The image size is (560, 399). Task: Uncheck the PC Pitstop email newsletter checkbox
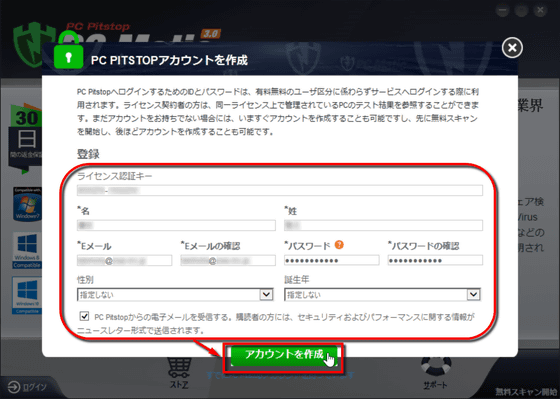coord(85,316)
